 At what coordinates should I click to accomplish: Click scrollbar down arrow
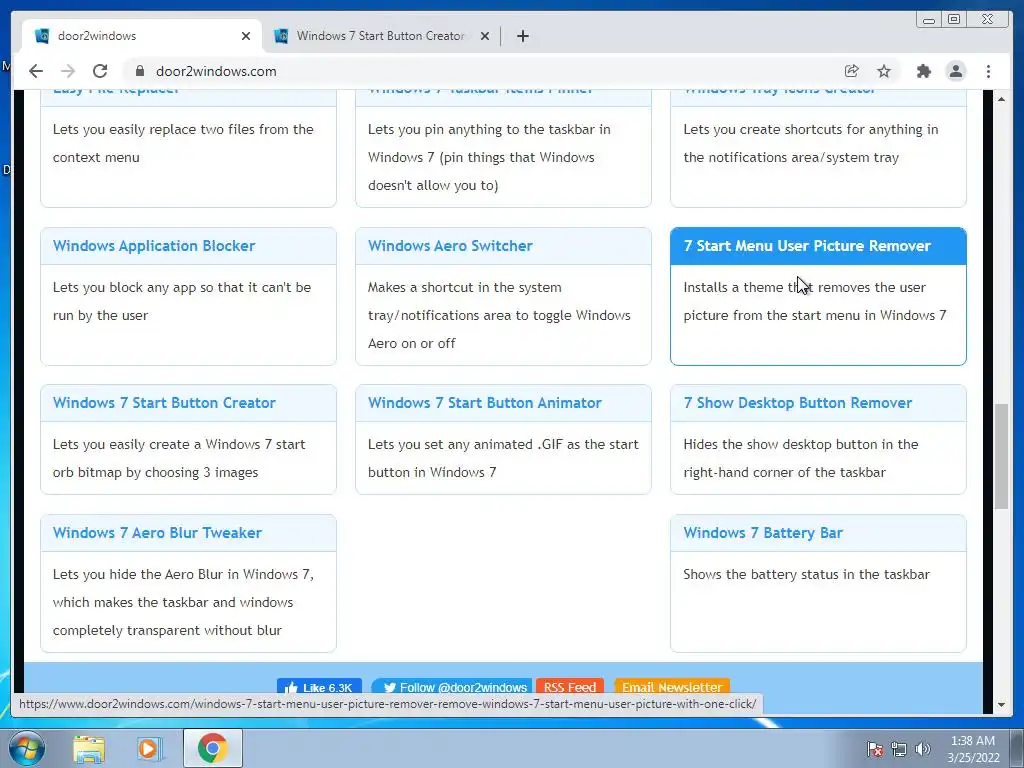(1001, 705)
